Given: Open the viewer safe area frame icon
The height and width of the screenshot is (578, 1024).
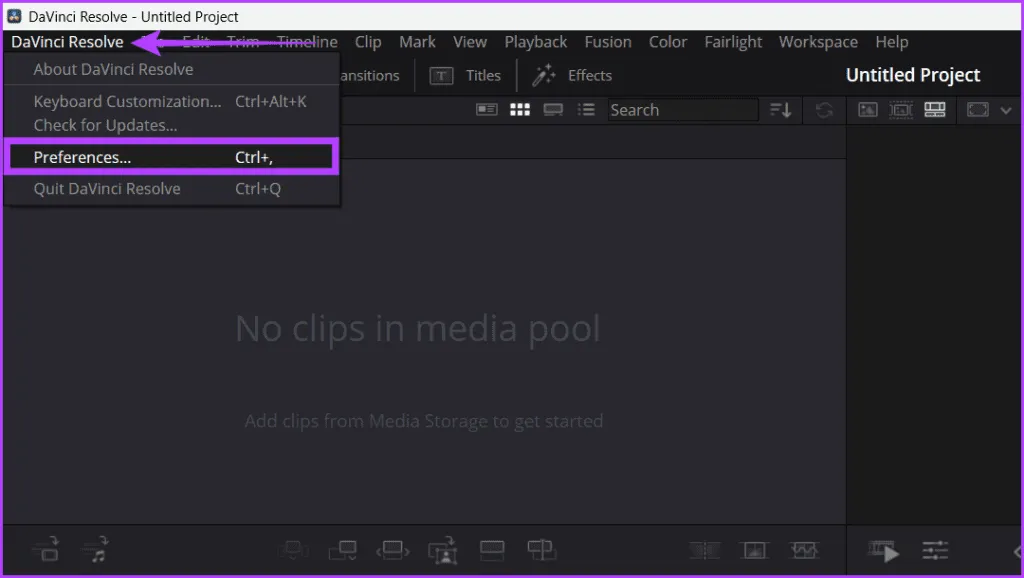Looking at the screenshot, I should click(x=977, y=110).
